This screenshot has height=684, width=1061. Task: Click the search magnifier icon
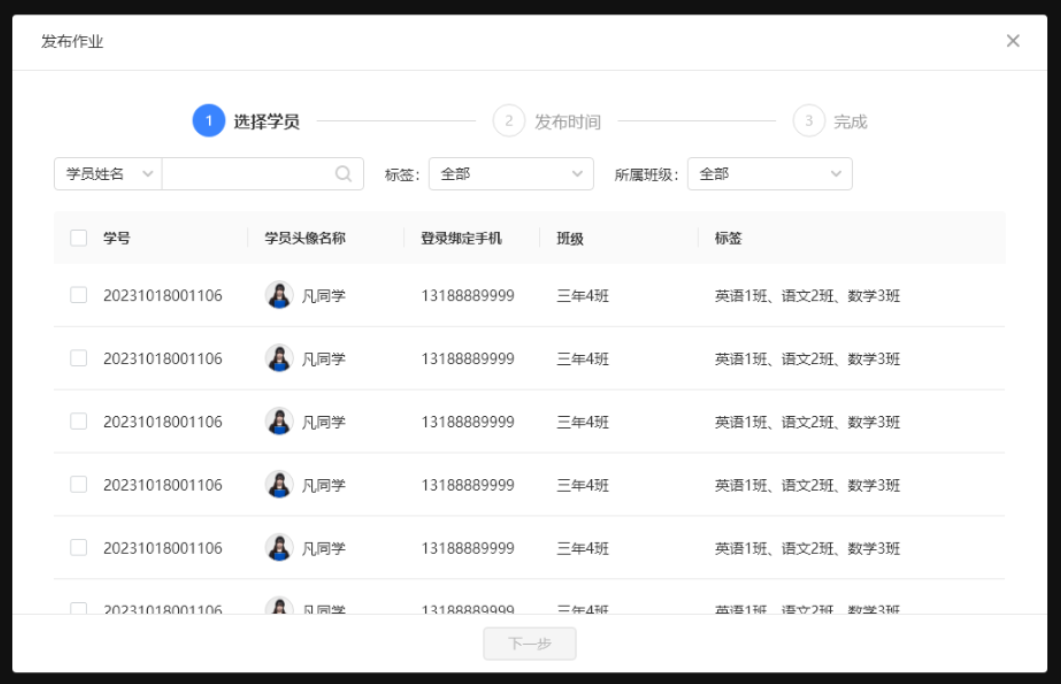(x=345, y=173)
